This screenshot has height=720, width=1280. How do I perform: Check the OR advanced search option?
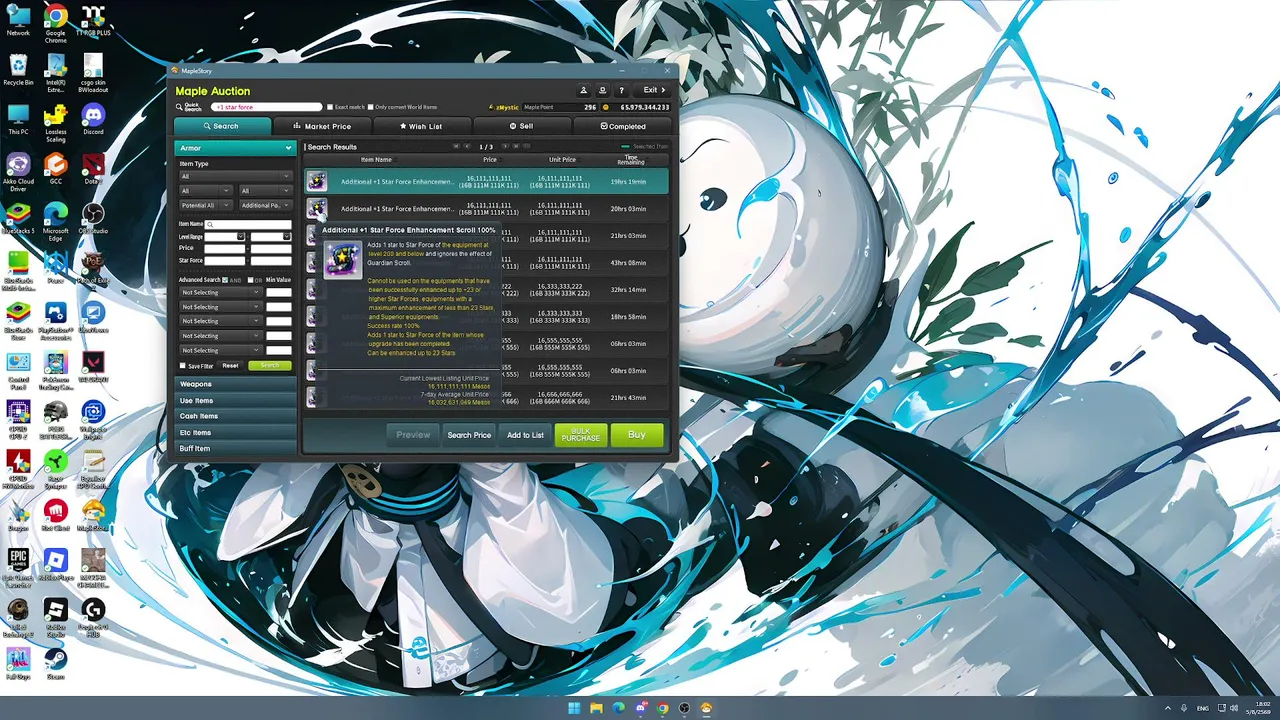coord(251,280)
